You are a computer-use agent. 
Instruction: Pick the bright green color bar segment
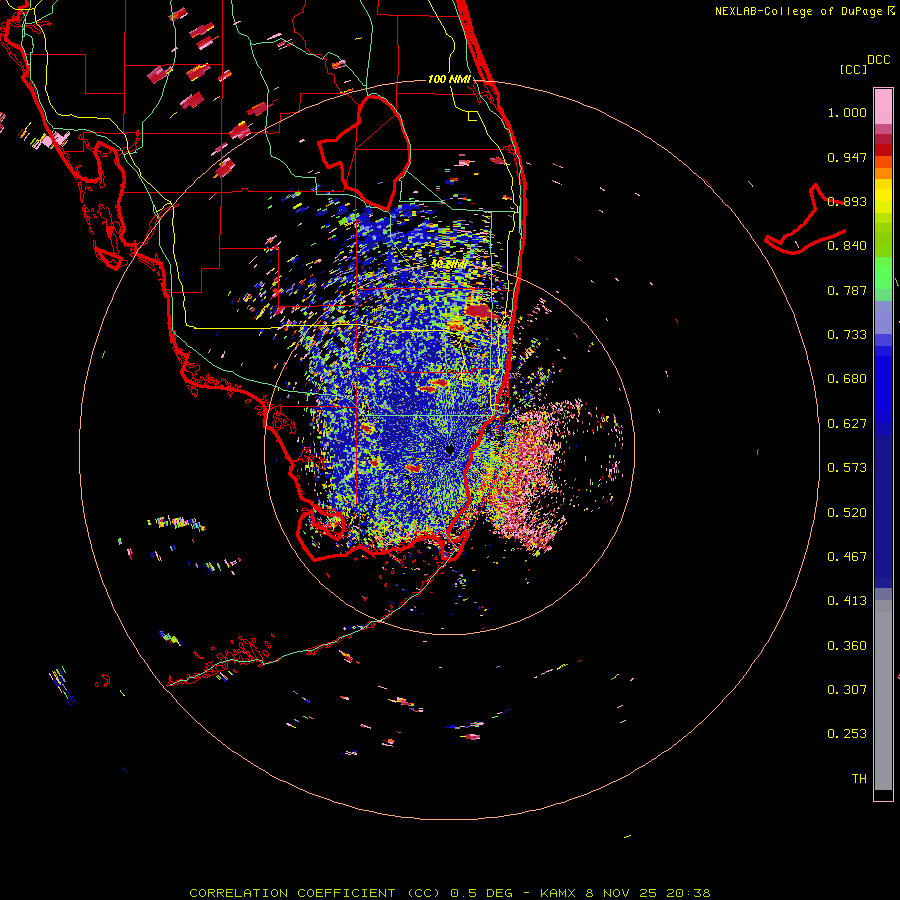pyautogui.click(x=883, y=273)
